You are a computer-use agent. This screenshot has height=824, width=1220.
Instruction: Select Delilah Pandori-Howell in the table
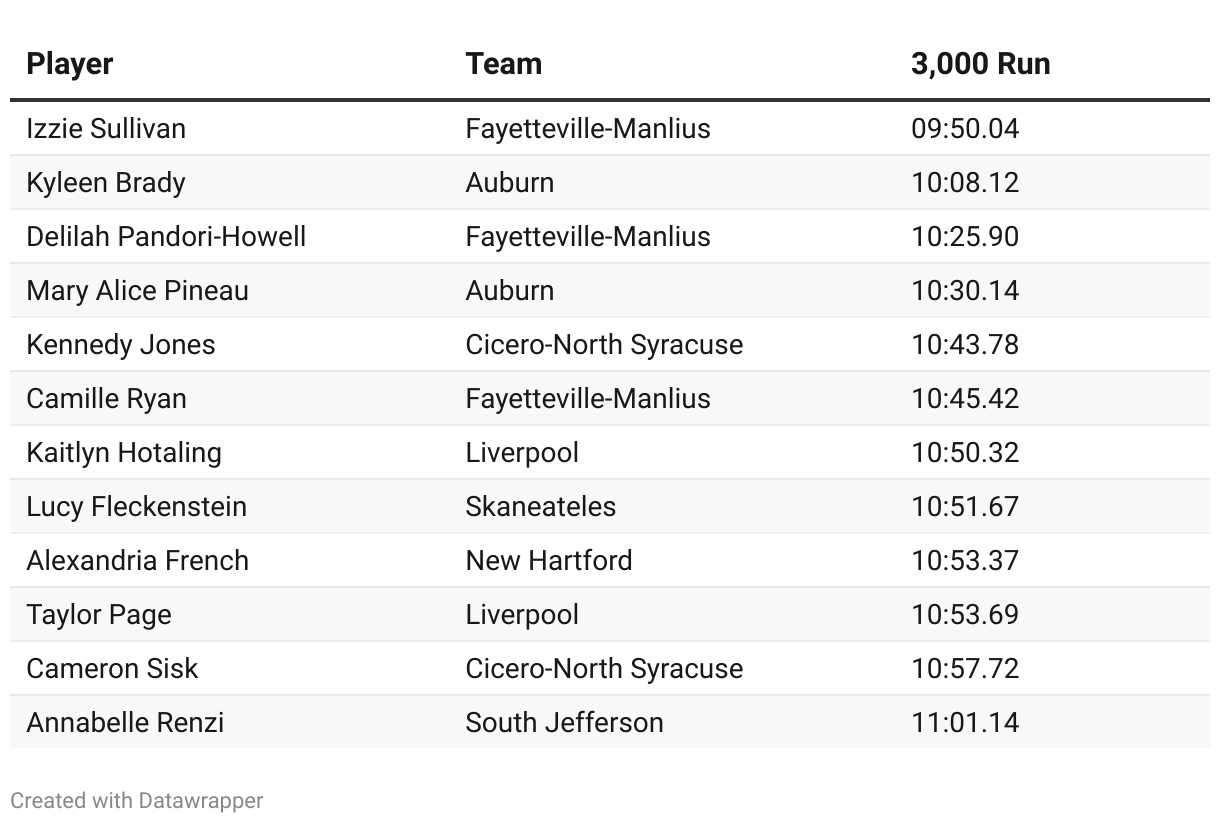coord(166,237)
